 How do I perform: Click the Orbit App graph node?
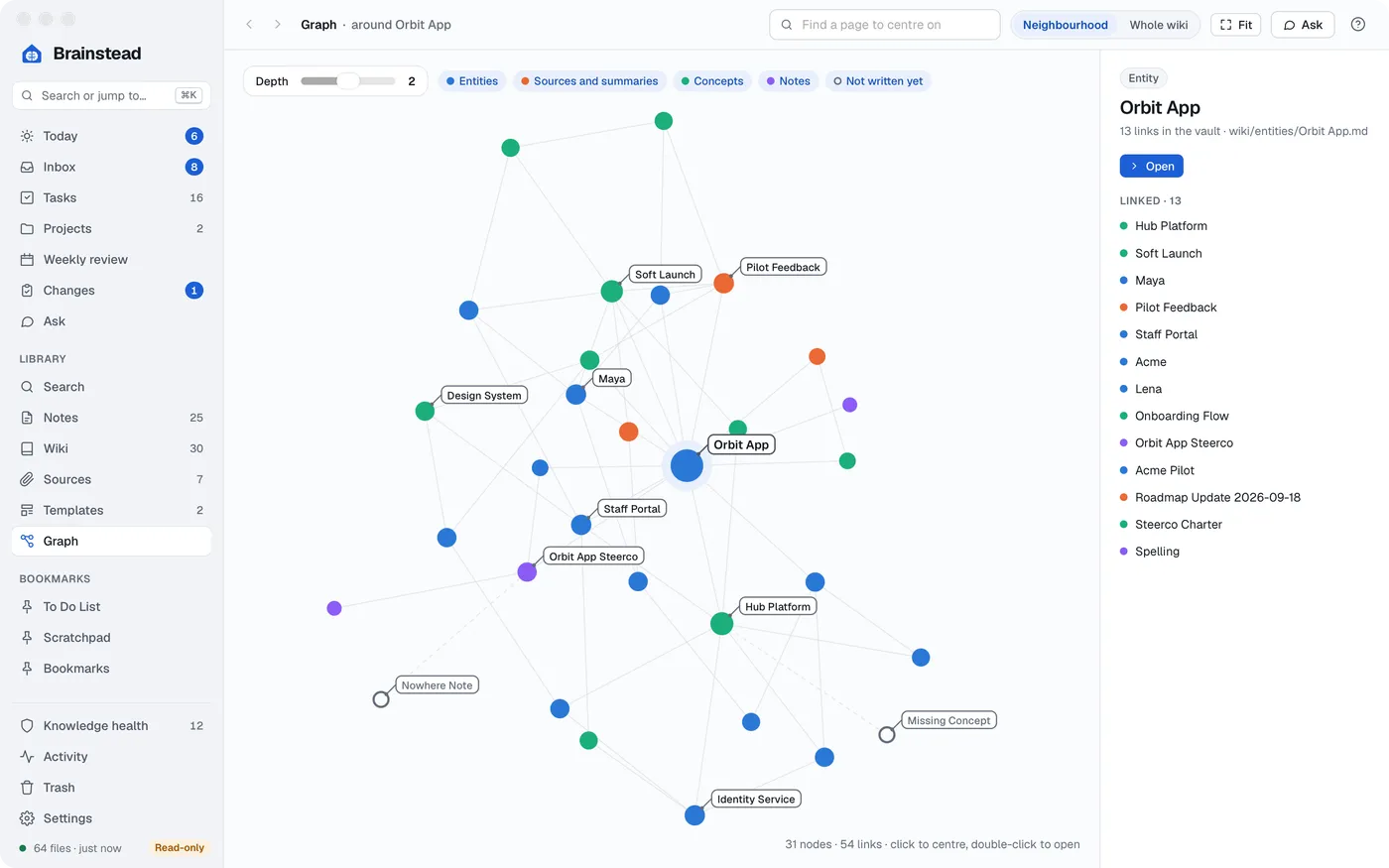[x=687, y=465]
